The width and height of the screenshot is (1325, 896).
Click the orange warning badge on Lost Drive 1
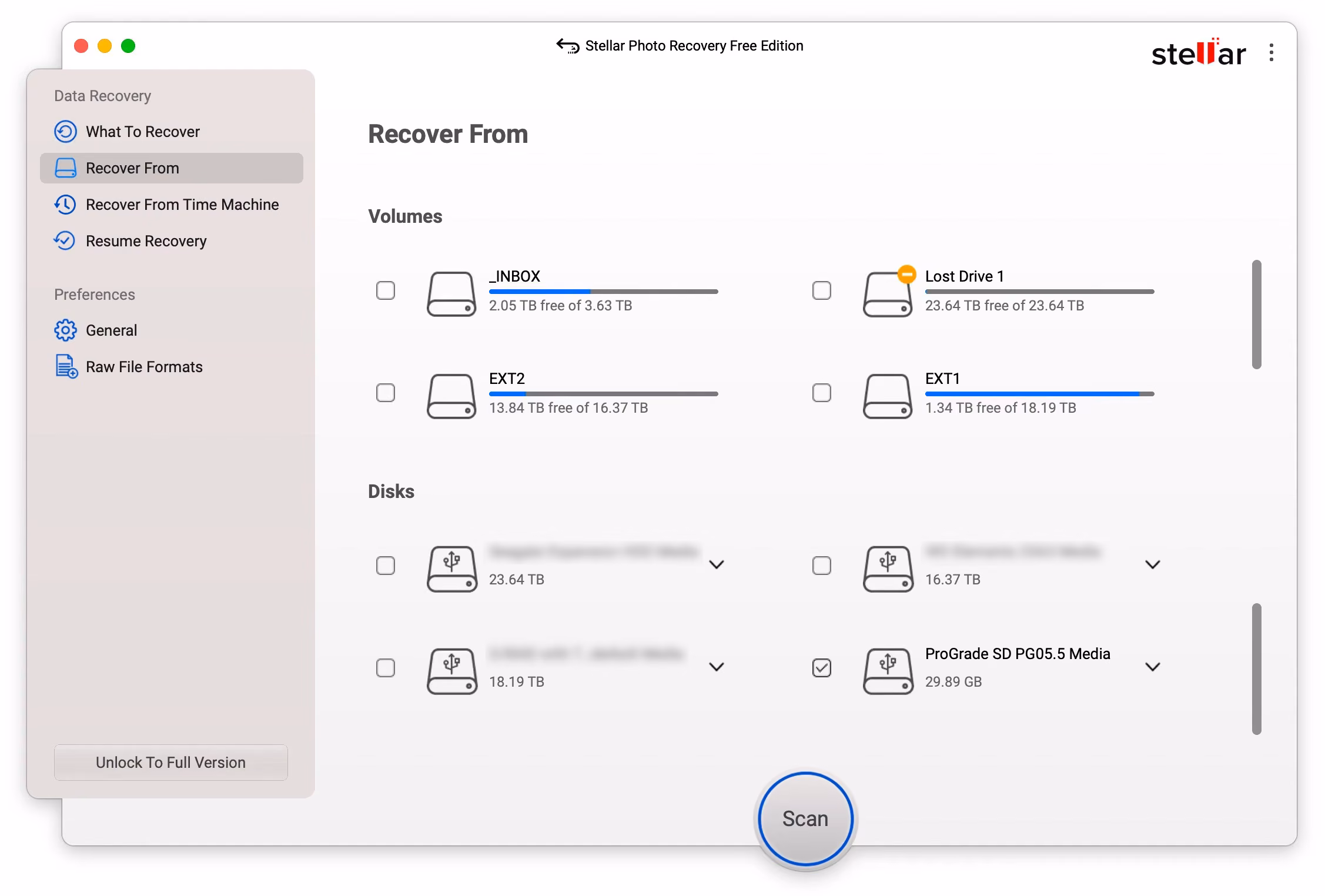coord(907,274)
